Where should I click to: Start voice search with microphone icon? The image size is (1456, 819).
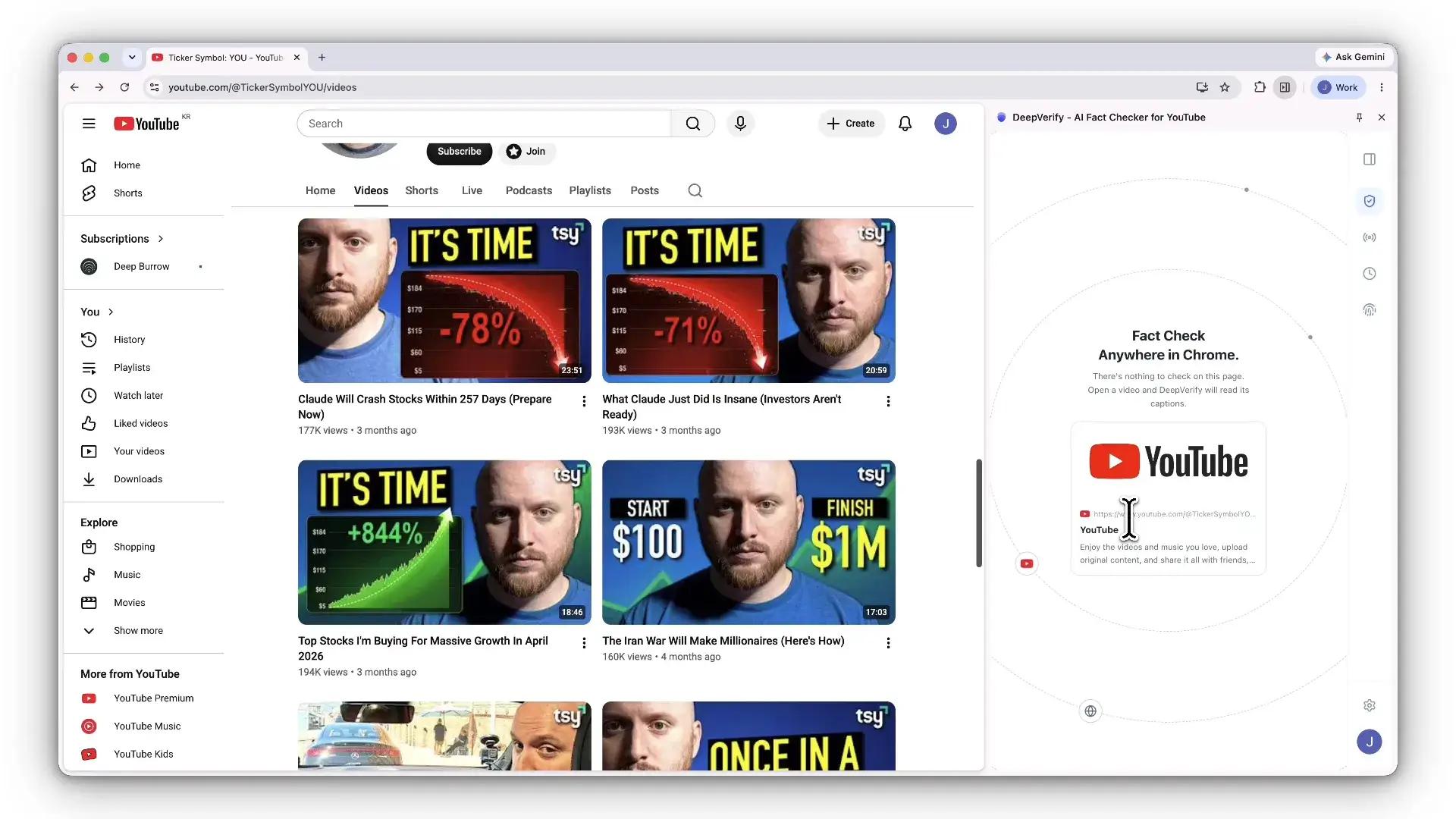pyautogui.click(x=740, y=124)
